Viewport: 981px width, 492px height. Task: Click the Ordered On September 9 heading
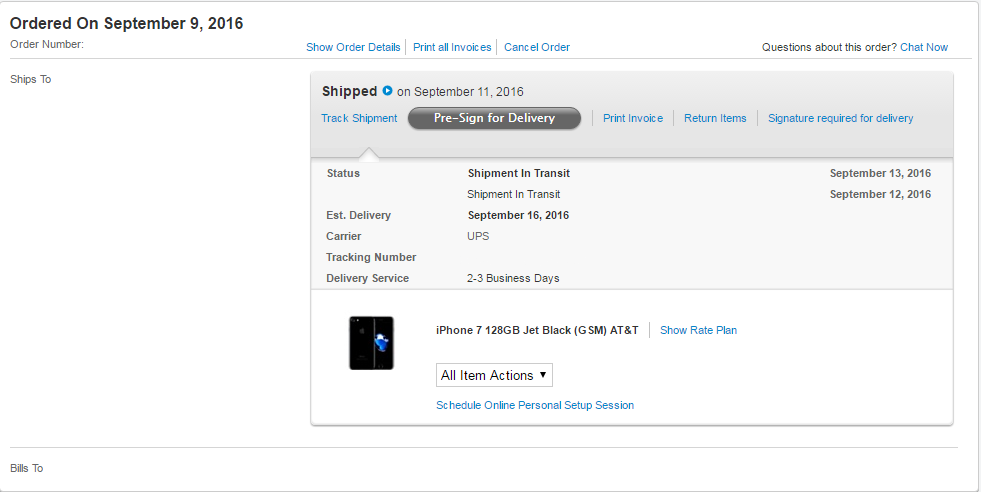pyautogui.click(x=126, y=23)
